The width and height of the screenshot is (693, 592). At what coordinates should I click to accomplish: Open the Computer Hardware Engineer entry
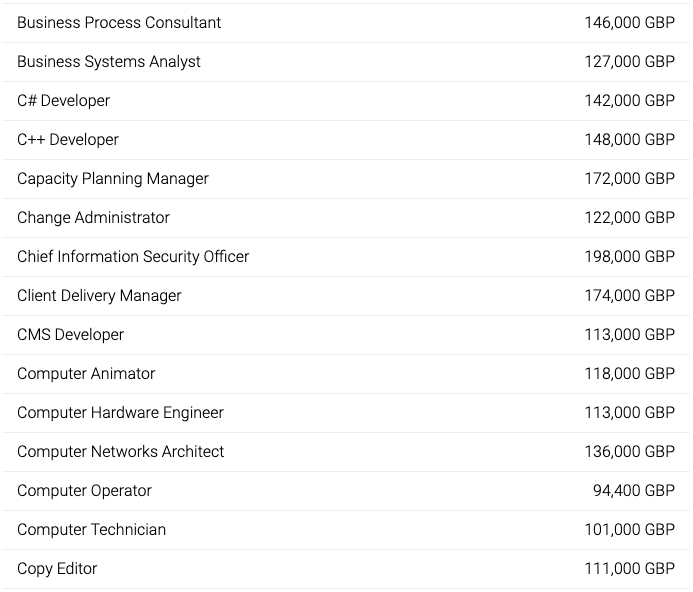coord(120,413)
